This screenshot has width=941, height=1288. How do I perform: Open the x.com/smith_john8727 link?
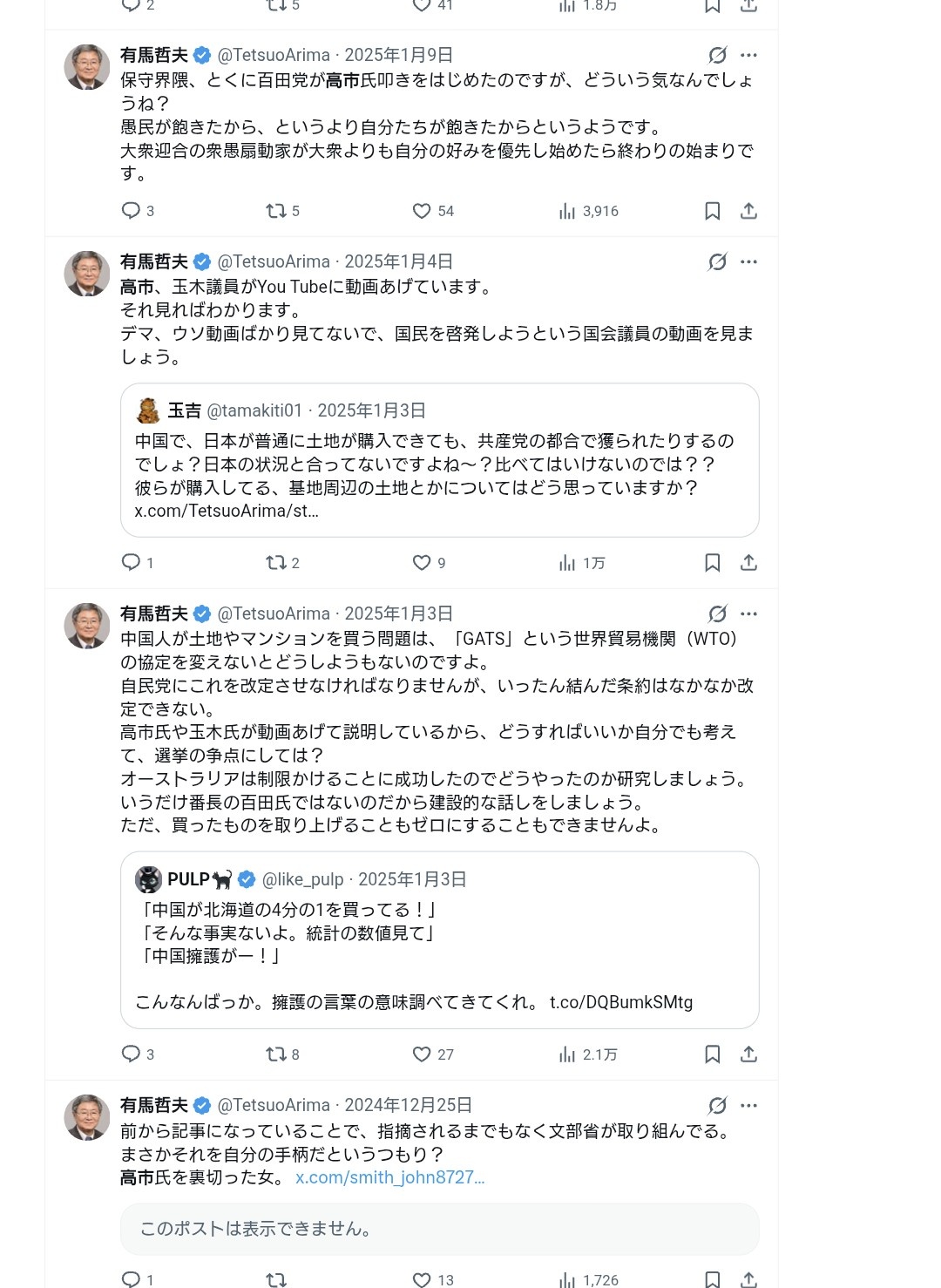tap(389, 1177)
